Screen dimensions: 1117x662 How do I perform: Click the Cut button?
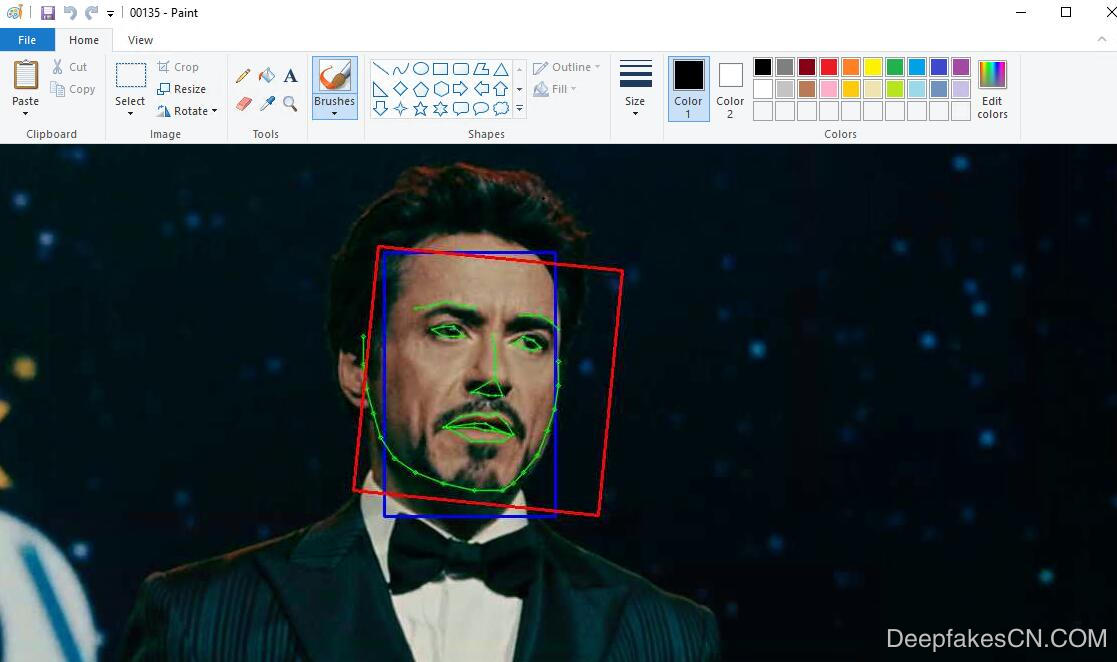pyautogui.click(x=70, y=67)
